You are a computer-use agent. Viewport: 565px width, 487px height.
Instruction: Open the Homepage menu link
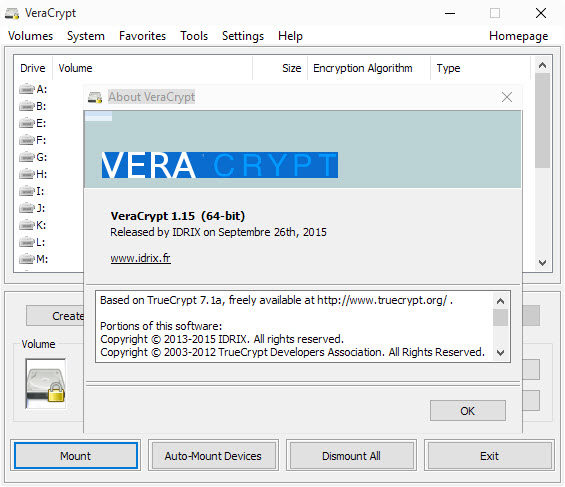click(x=519, y=36)
